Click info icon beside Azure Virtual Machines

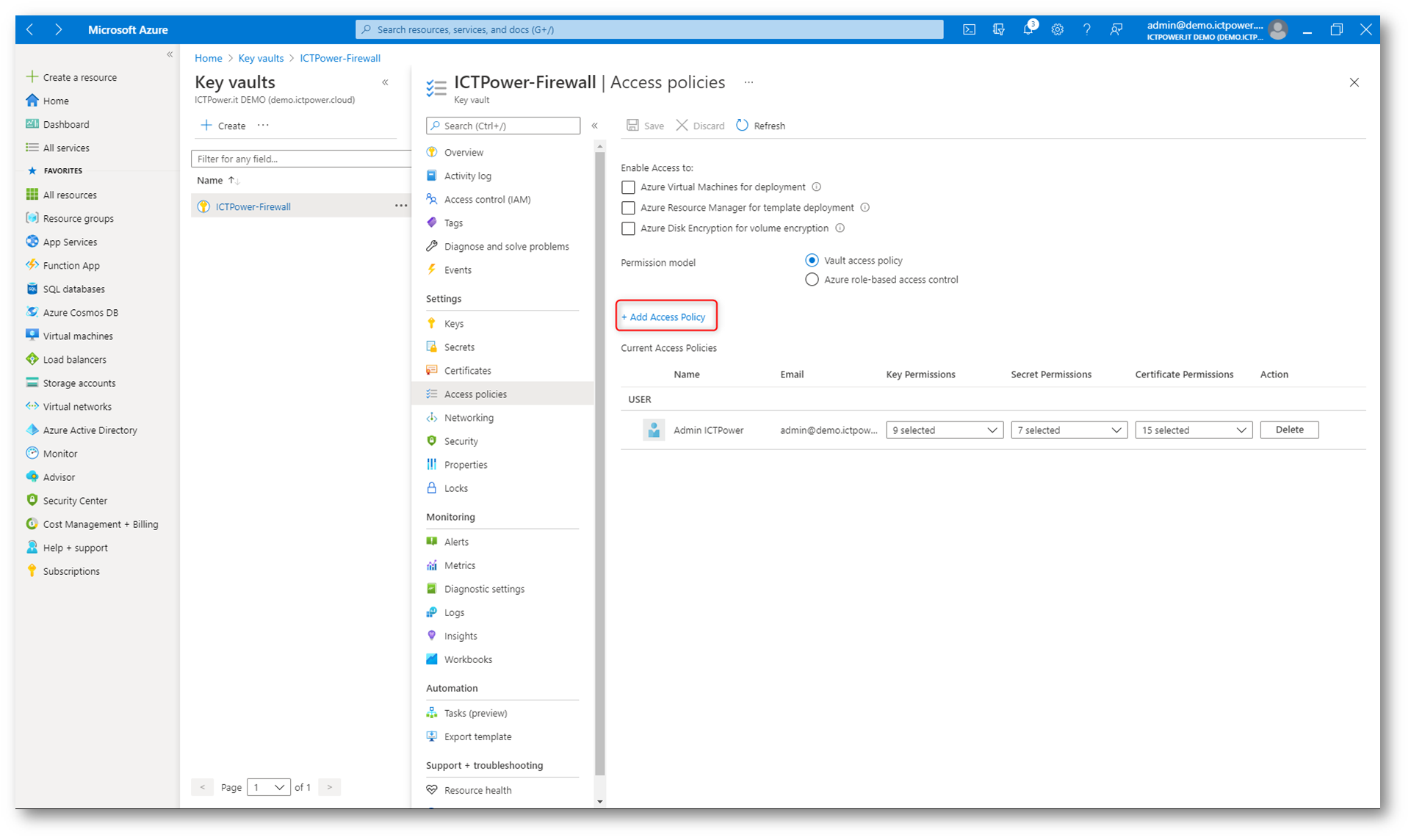[816, 187]
